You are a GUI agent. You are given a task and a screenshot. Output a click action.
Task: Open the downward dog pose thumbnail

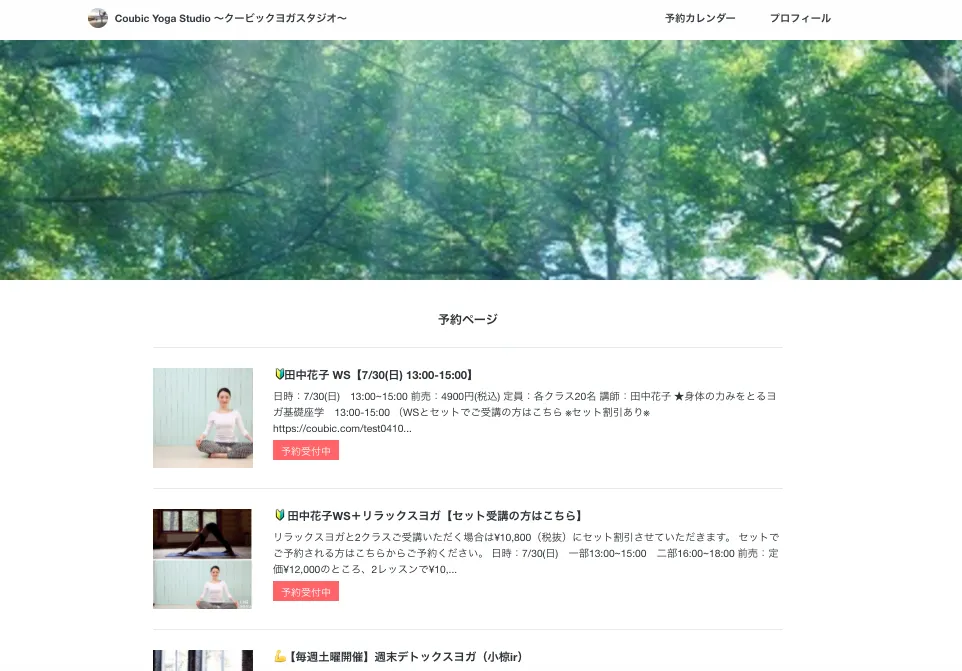pos(202,534)
